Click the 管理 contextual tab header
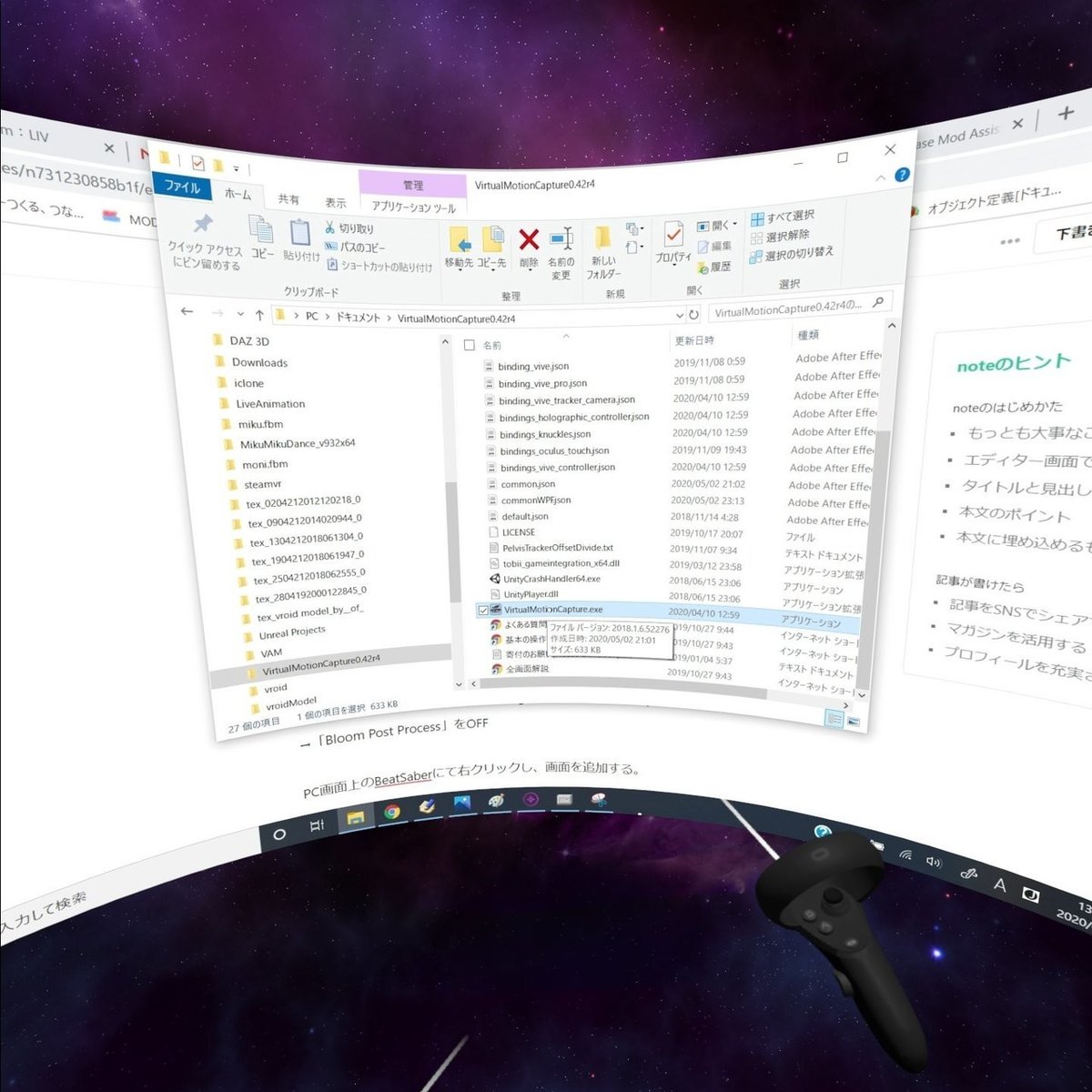 tap(413, 185)
